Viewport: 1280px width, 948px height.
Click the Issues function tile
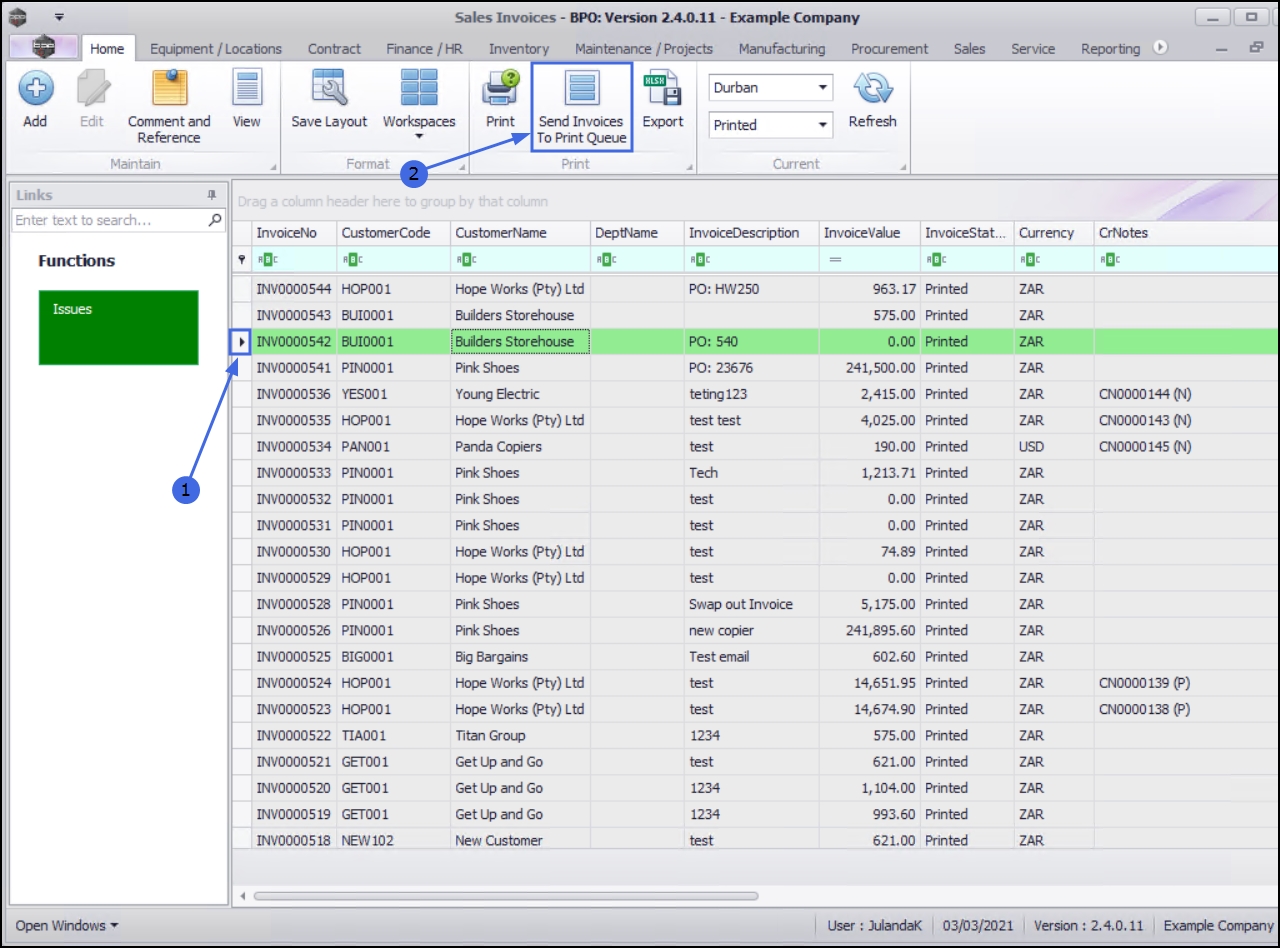118,327
